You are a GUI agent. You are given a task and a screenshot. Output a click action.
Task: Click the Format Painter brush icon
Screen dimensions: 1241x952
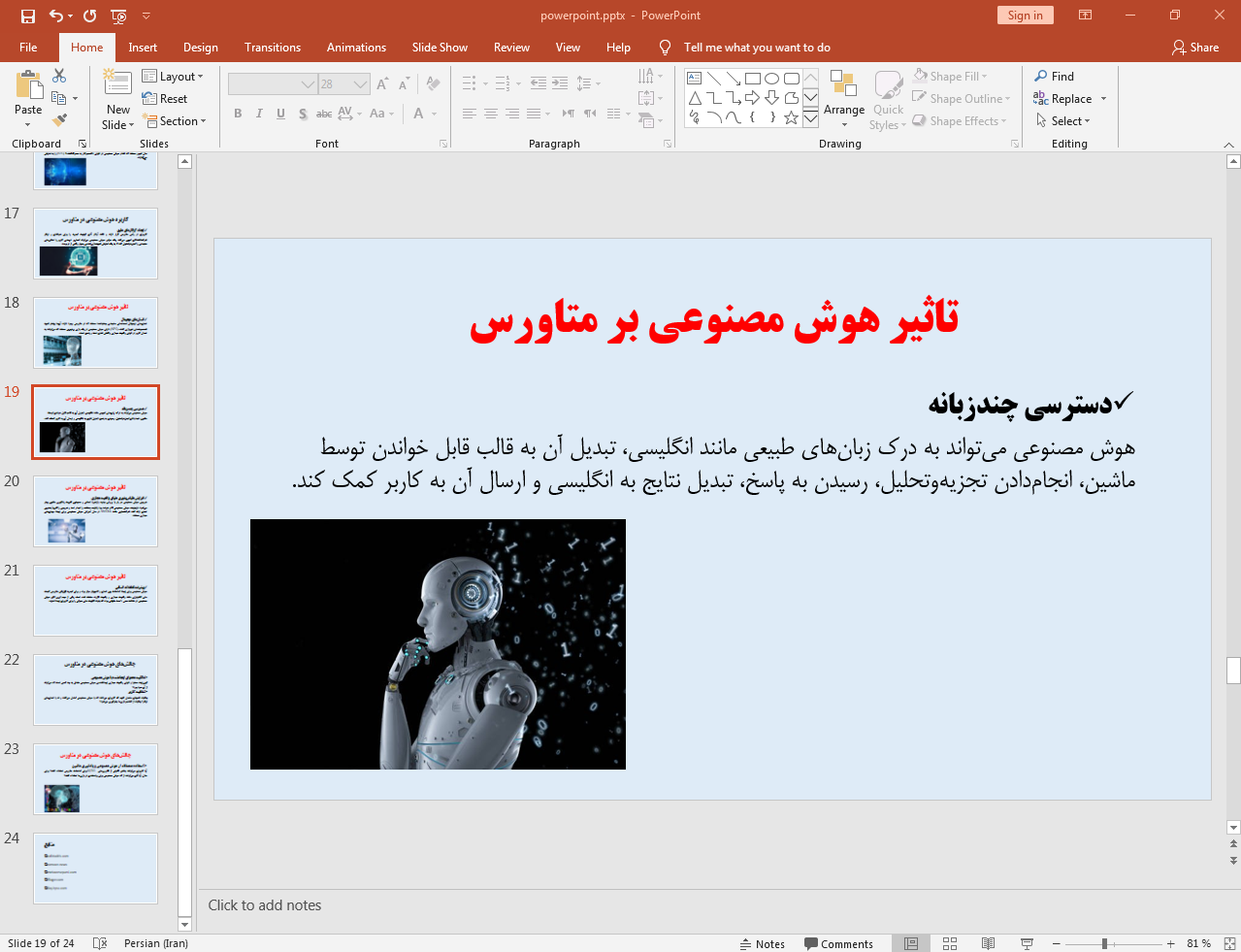click(59, 120)
